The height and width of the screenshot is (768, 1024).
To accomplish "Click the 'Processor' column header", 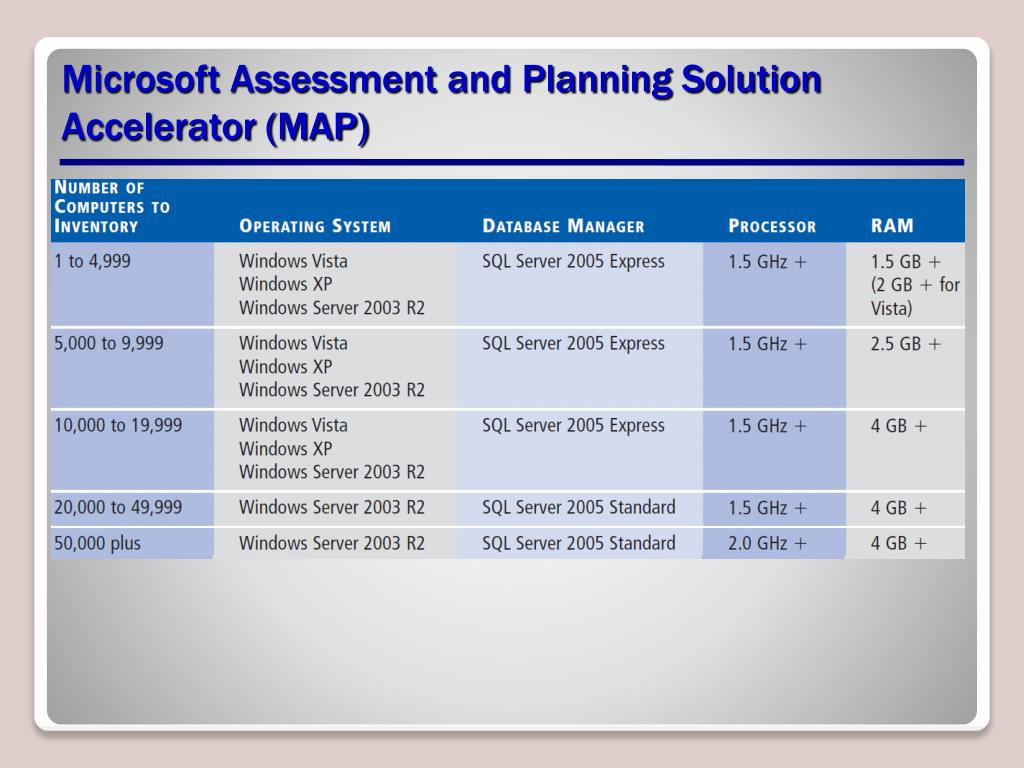I will [x=772, y=226].
